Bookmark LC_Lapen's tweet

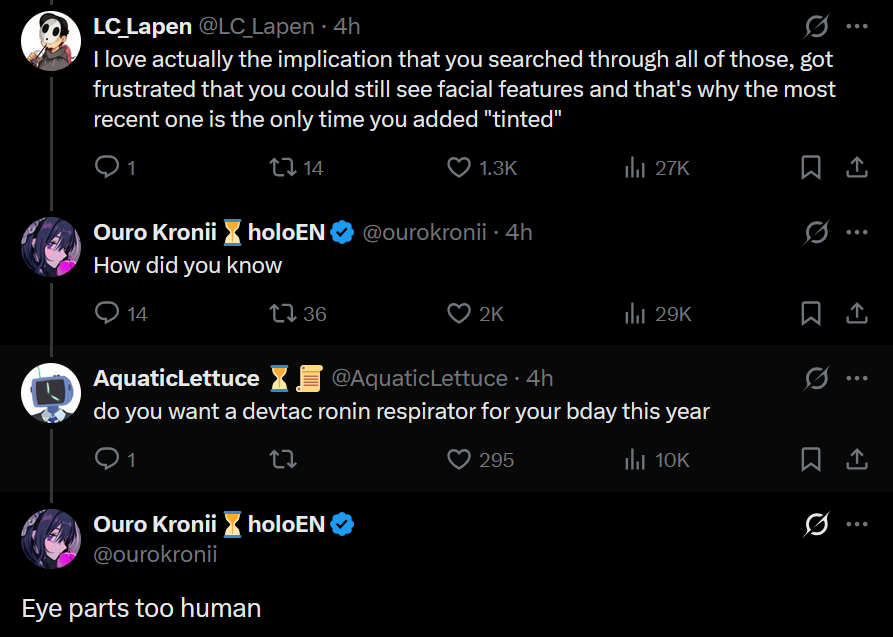pos(811,168)
